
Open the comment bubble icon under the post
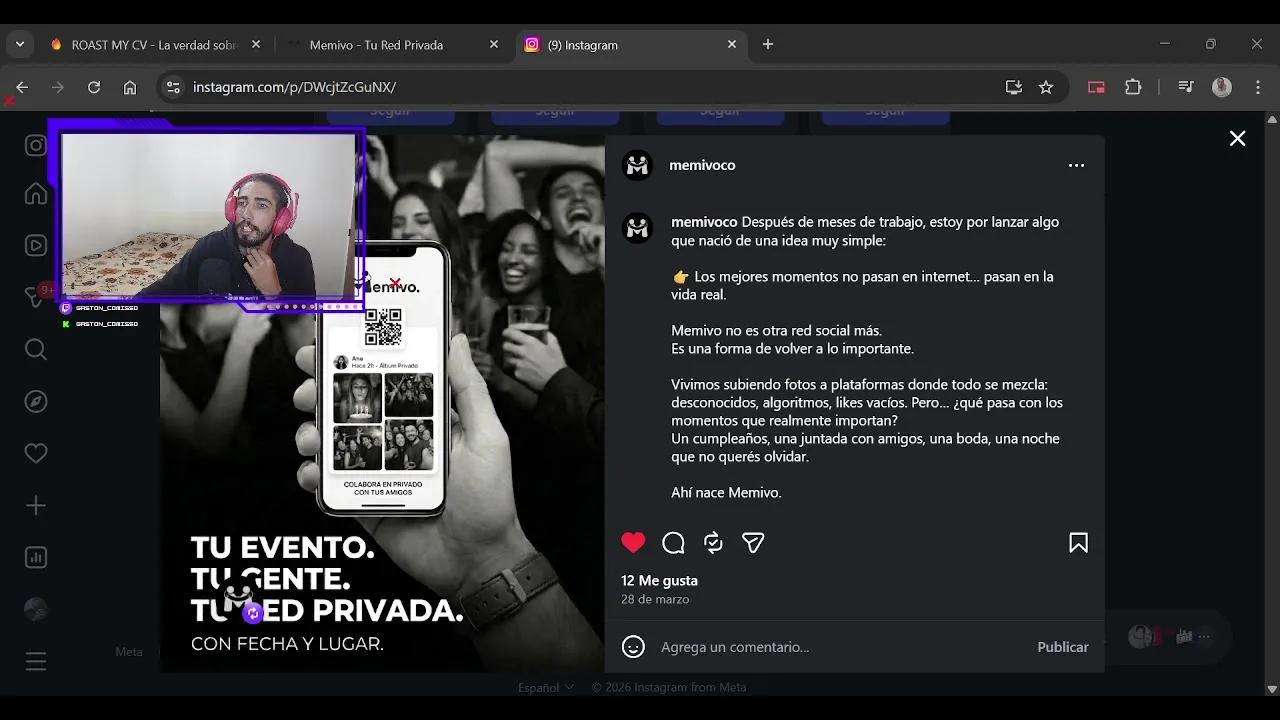click(x=673, y=543)
